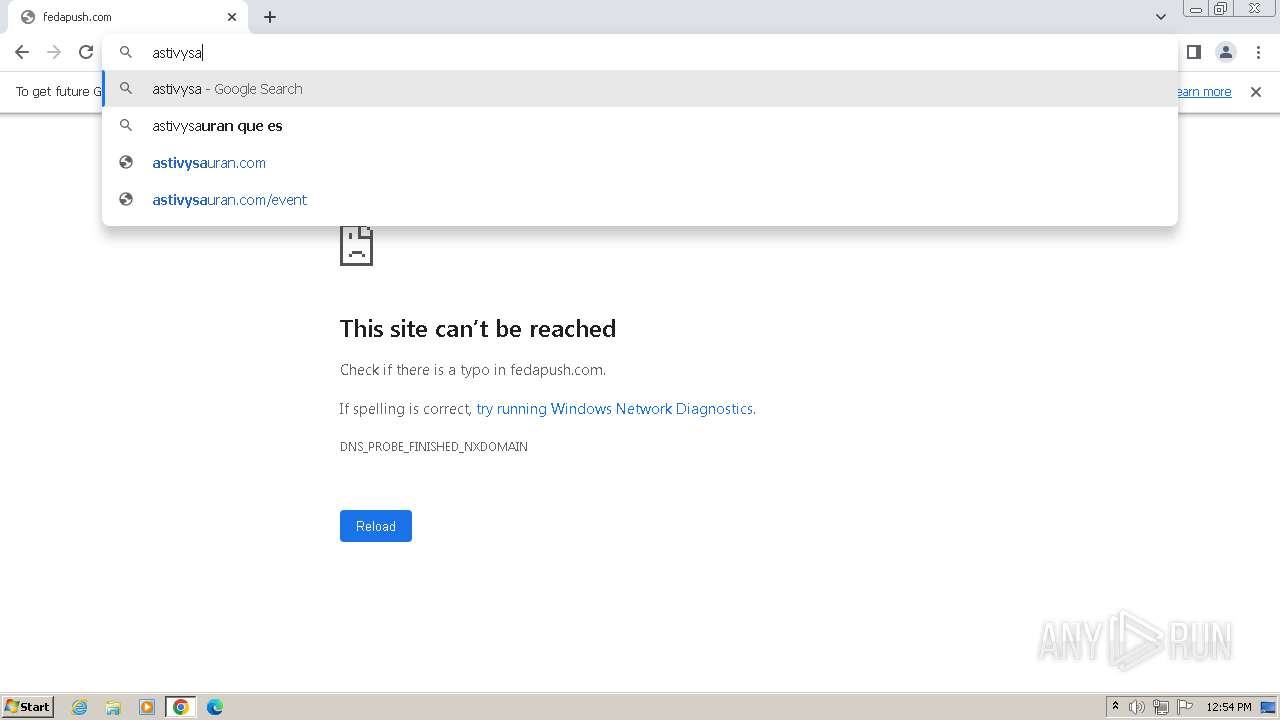Toggle the browser side panel icon
This screenshot has width=1280, height=720.
click(x=1193, y=52)
